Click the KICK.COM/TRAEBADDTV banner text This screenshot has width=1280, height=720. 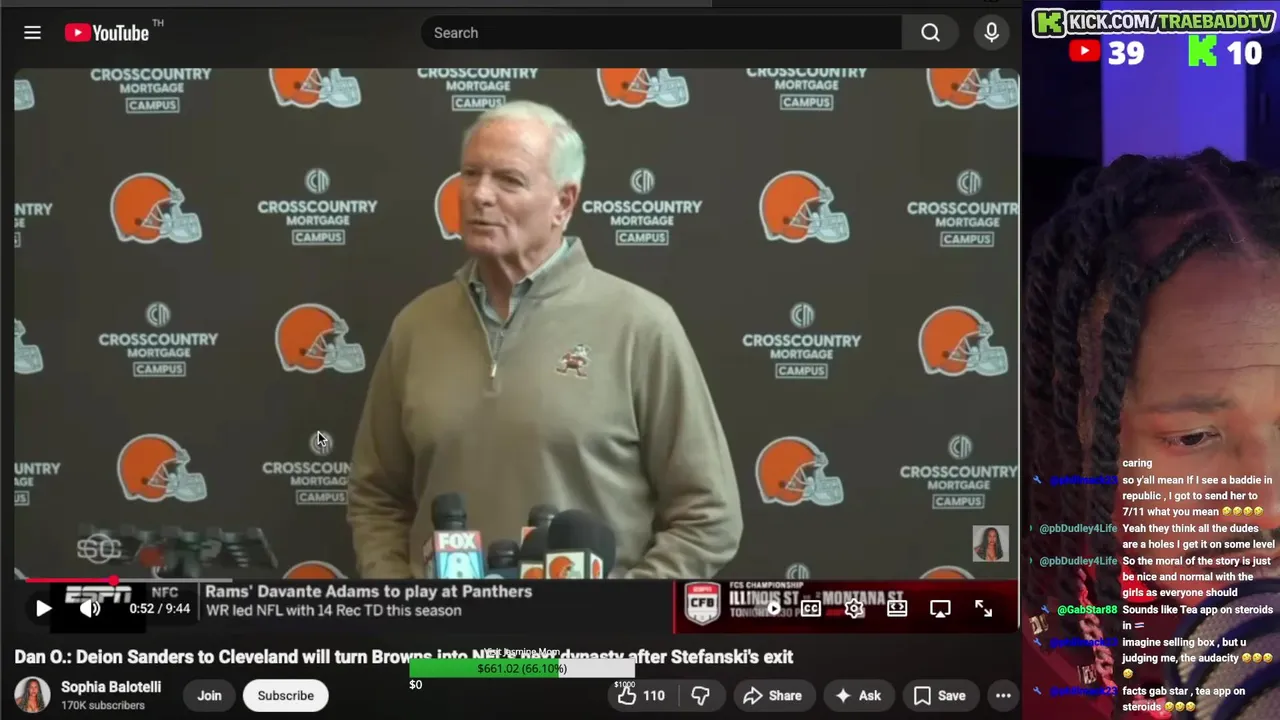pyautogui.click(x=1170, y=22)
